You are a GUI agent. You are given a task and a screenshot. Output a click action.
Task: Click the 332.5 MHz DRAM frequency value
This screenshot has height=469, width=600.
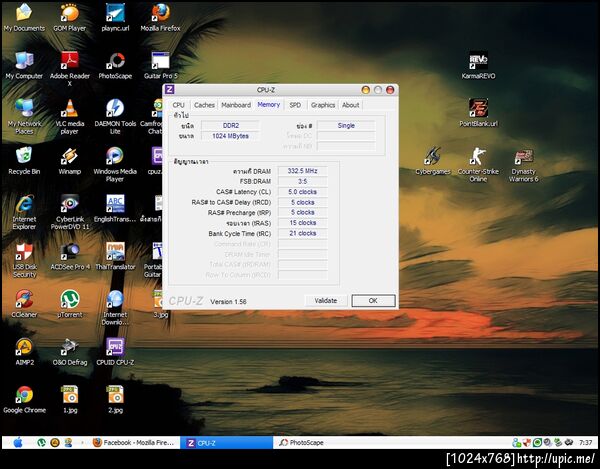[302, 171]
